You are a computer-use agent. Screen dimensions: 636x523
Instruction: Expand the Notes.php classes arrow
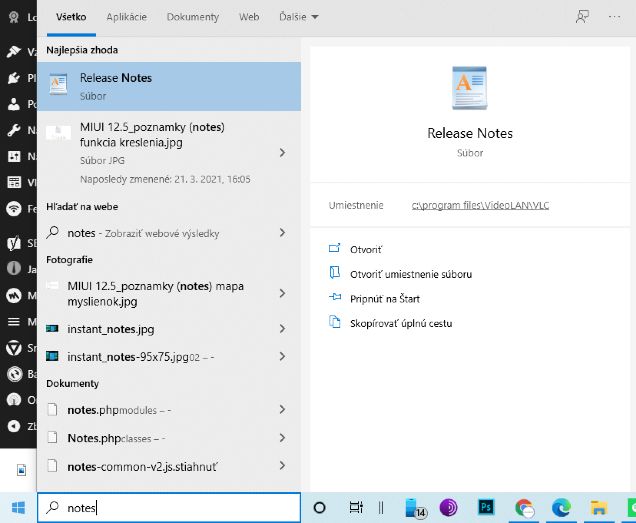point(282,438)
